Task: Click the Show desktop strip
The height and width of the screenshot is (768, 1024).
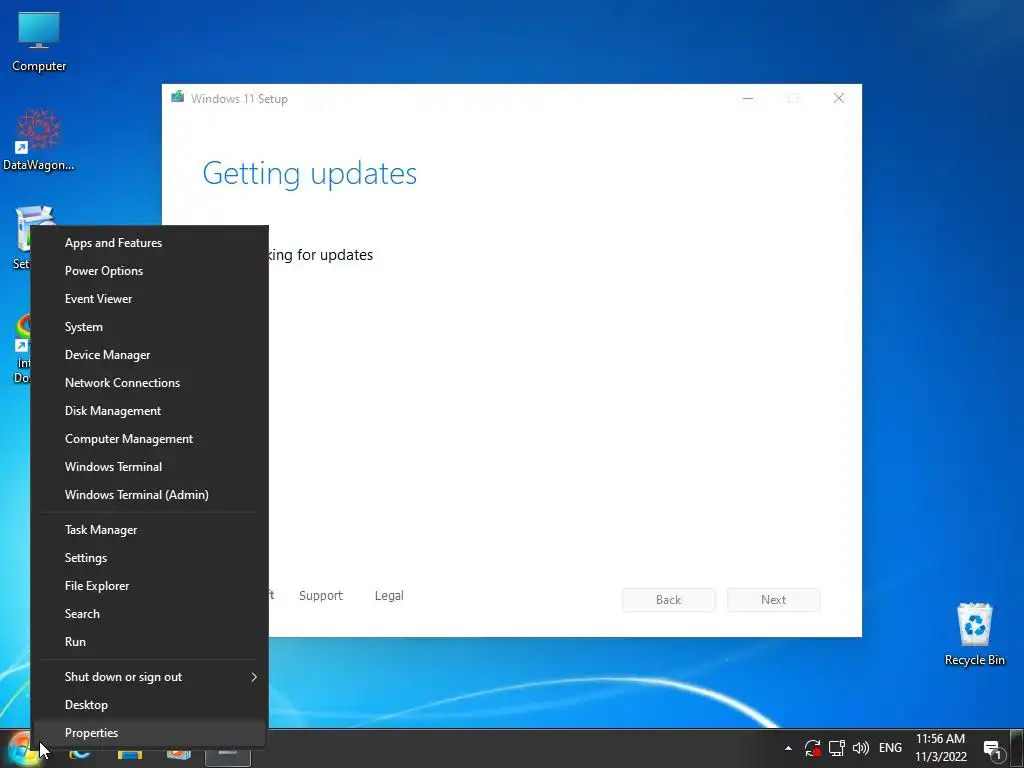Action: (x=1017, y=748)
